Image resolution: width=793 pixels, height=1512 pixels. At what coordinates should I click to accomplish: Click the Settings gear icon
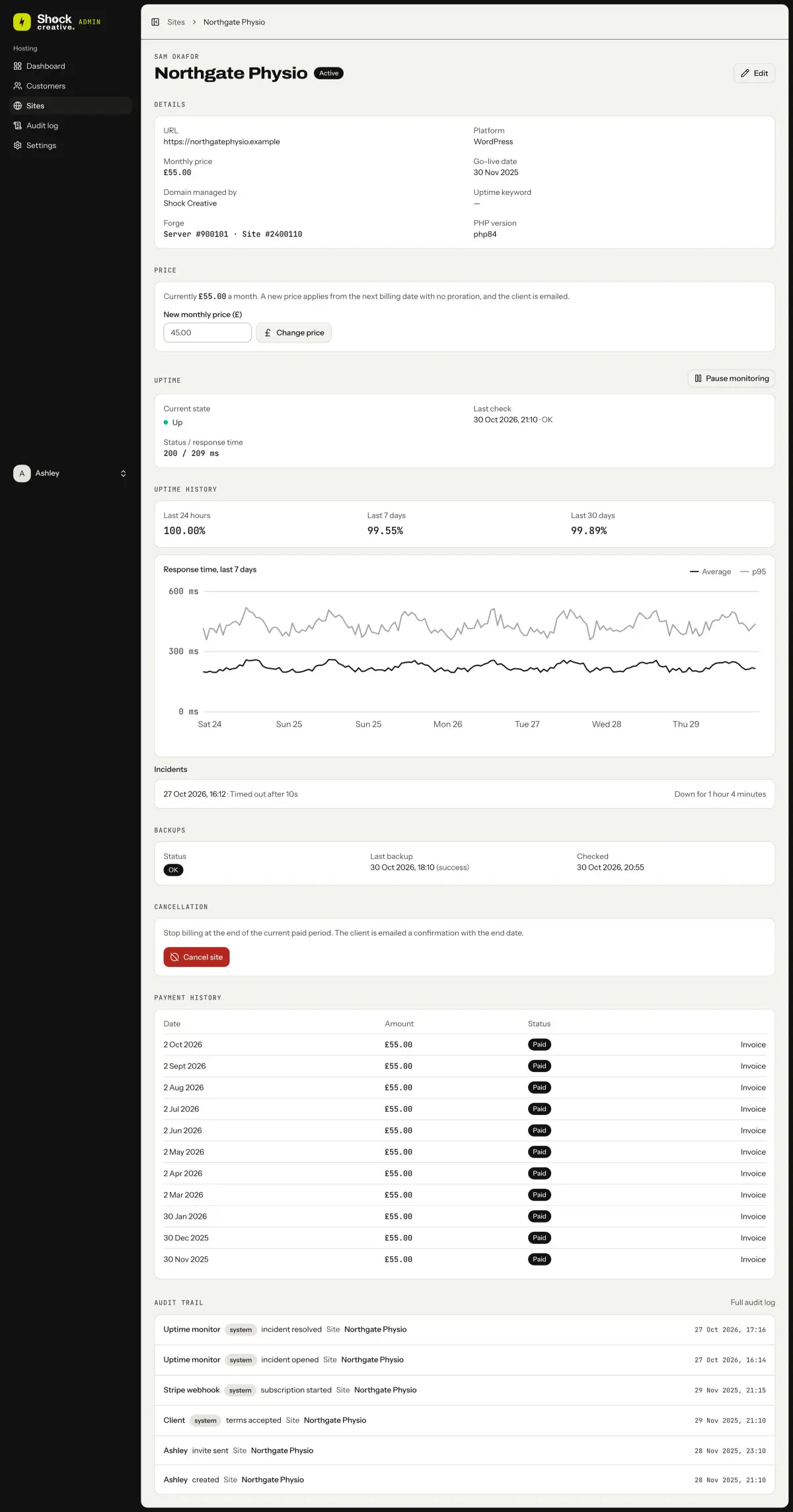coord(18,145)
